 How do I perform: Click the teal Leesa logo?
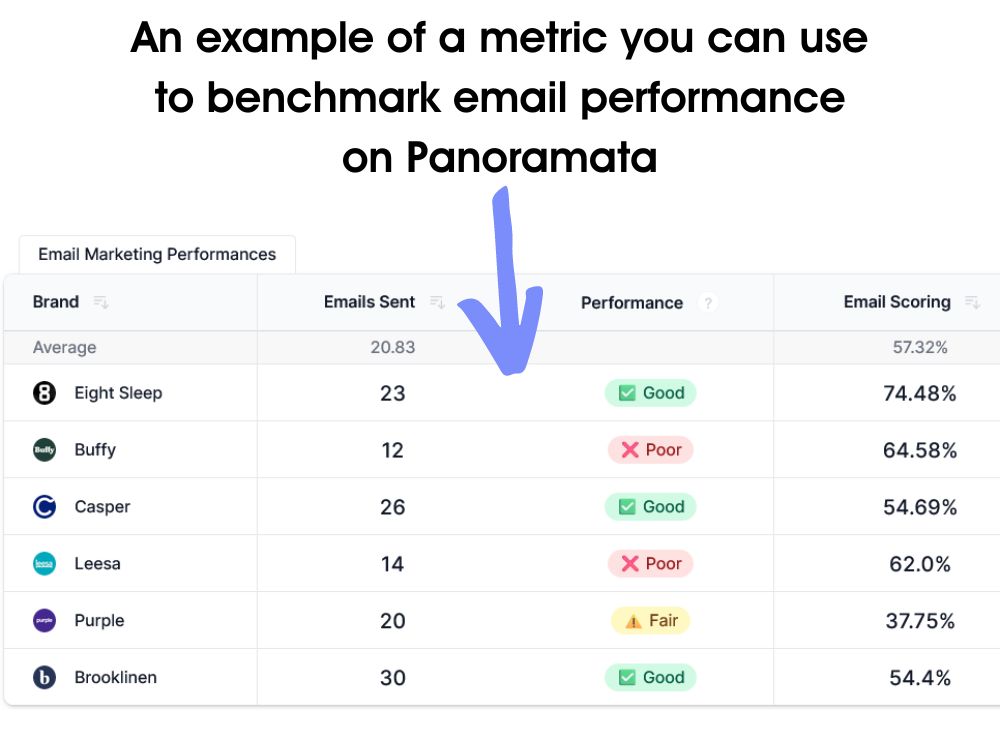pos(44,563)
